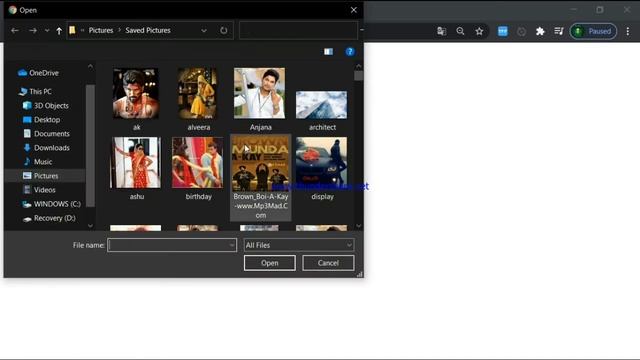
Task: Go back in the Open dialog
Action: (15, 31)
